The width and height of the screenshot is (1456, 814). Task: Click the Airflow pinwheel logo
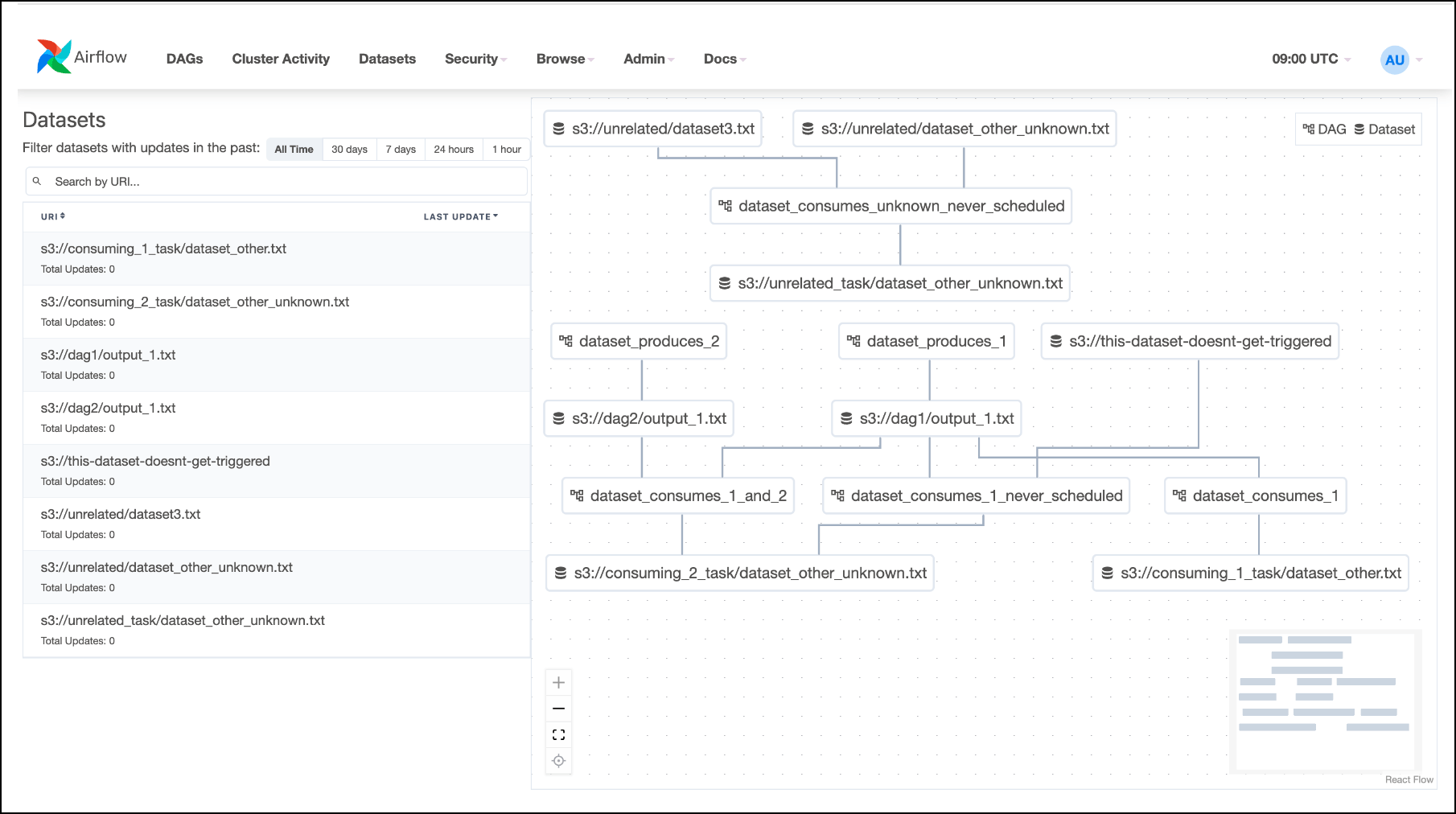pos(54,57)
